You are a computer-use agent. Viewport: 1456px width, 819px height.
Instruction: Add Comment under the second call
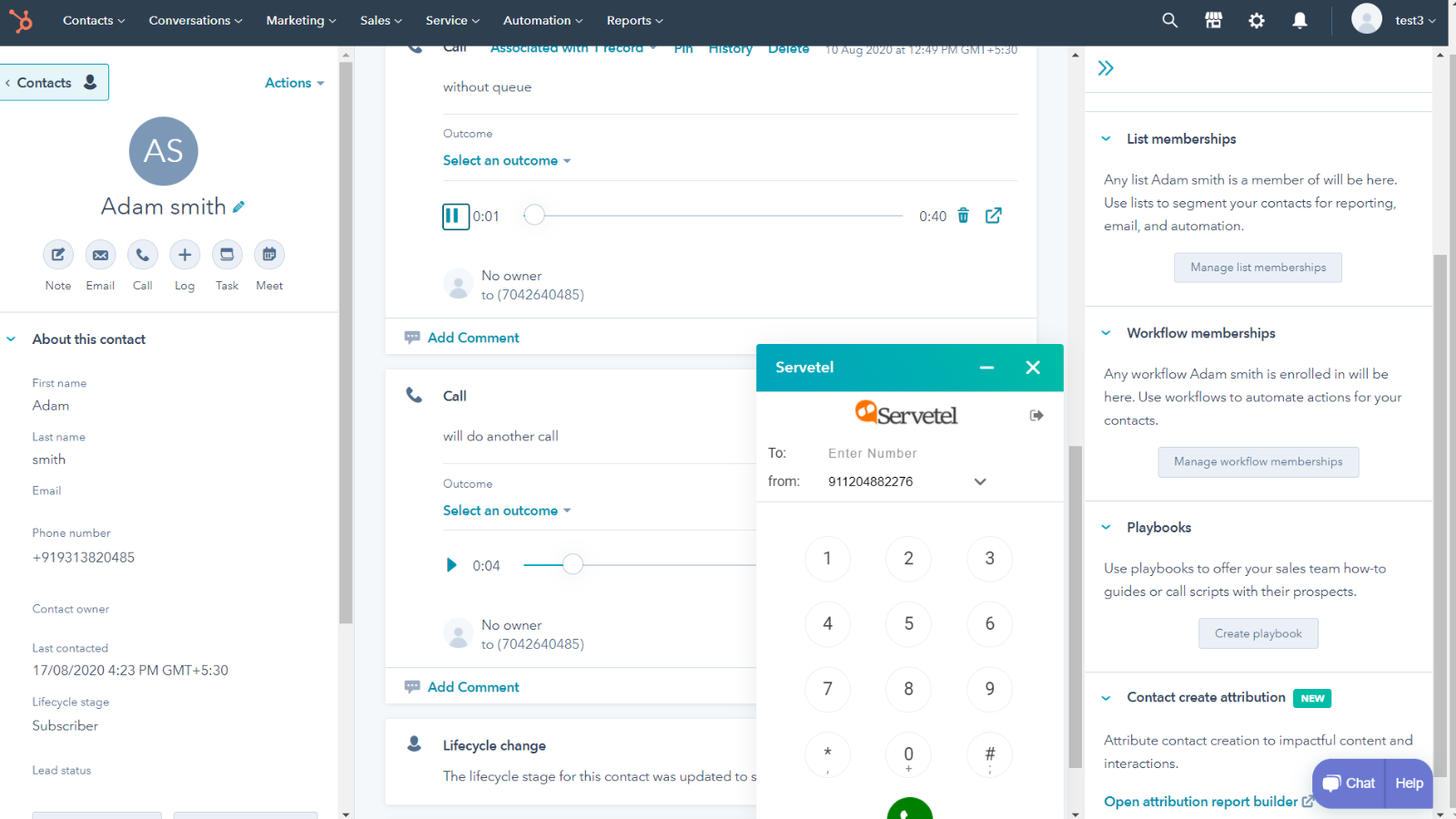[x=473, y=687]
